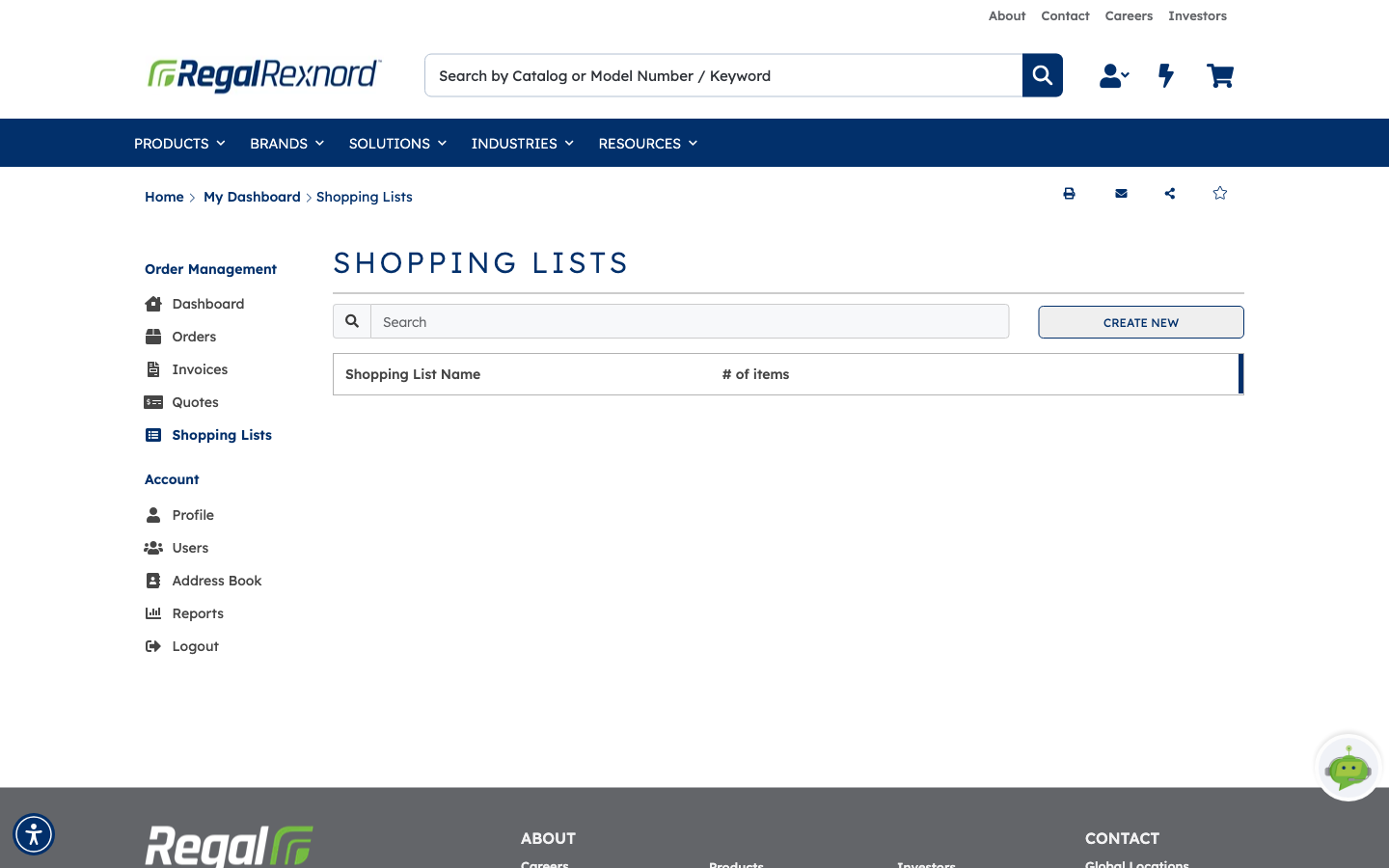Image resolution: width=1389 pixels, height=868 pixels.
Task: Open the top bar Careers link
Action: (x=1129, y=15)
